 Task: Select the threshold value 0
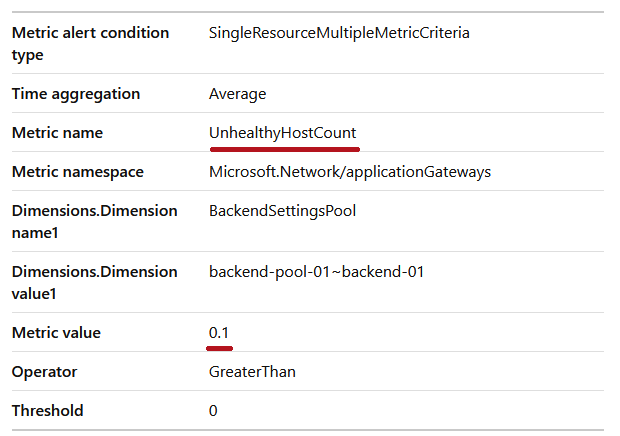(213, 411)
